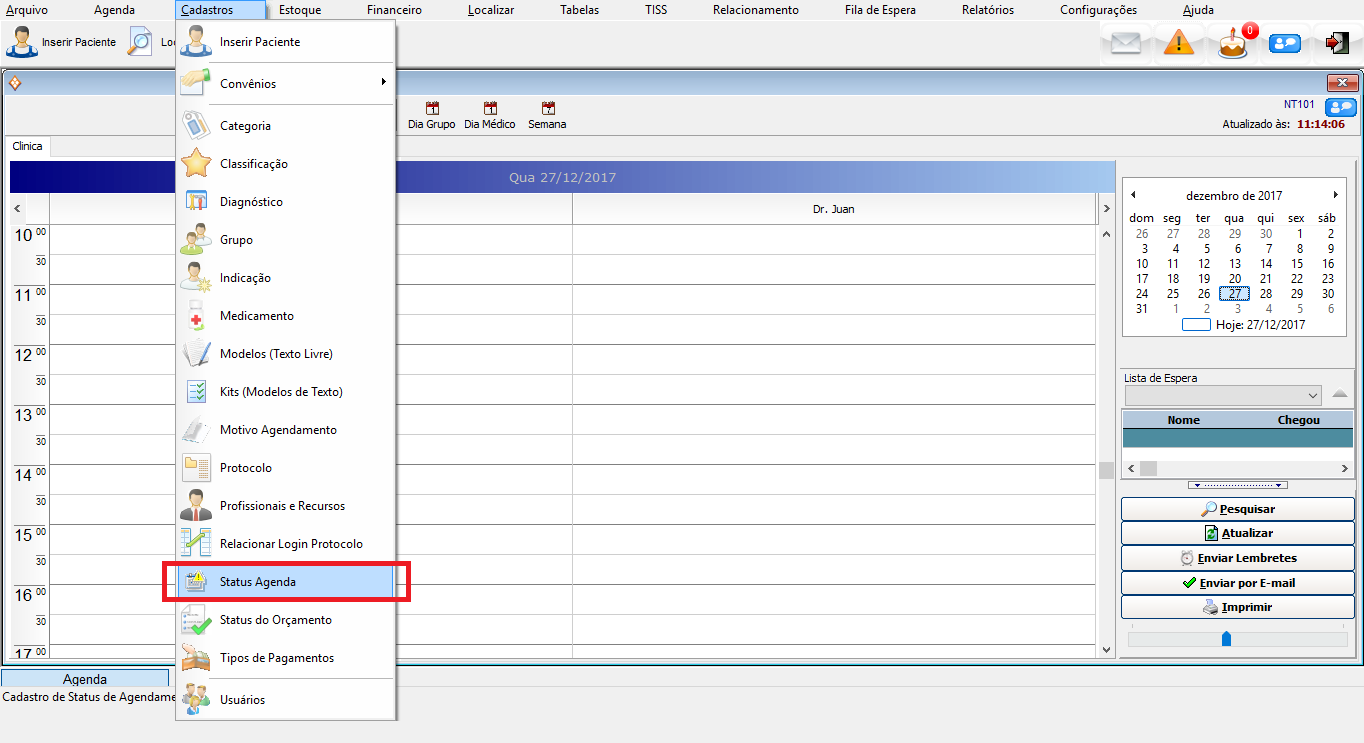Choose Profissionais e Recursos menu item
The image size is (1364, 743).
[282, 506]
